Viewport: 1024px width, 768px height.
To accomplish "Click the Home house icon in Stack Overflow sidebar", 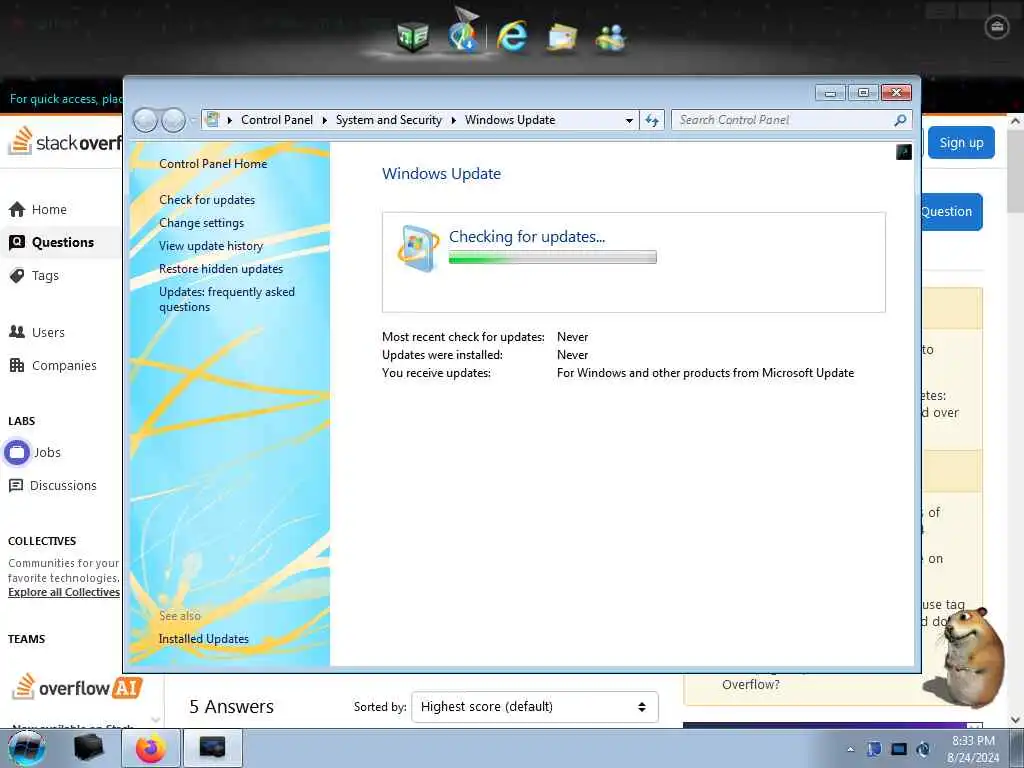I will [x=17, y=210].
